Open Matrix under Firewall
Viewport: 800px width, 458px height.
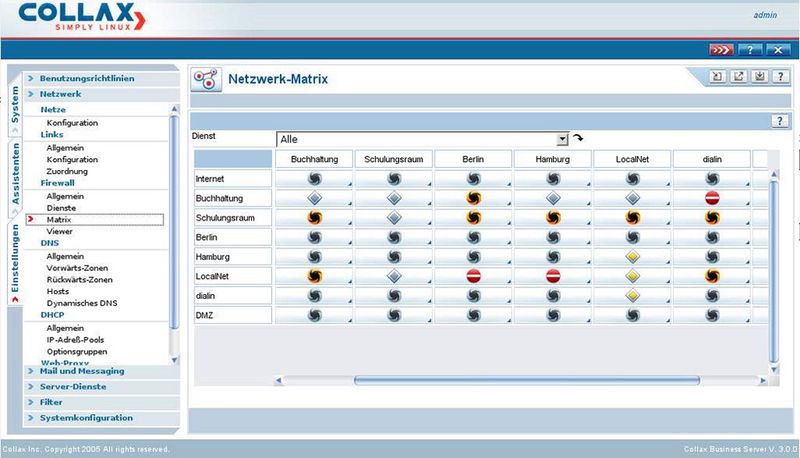tap(59, 219)
